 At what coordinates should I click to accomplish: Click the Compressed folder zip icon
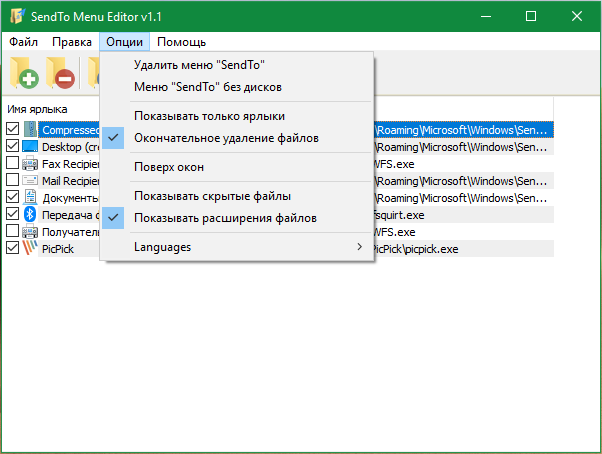[x=30, y=129]
